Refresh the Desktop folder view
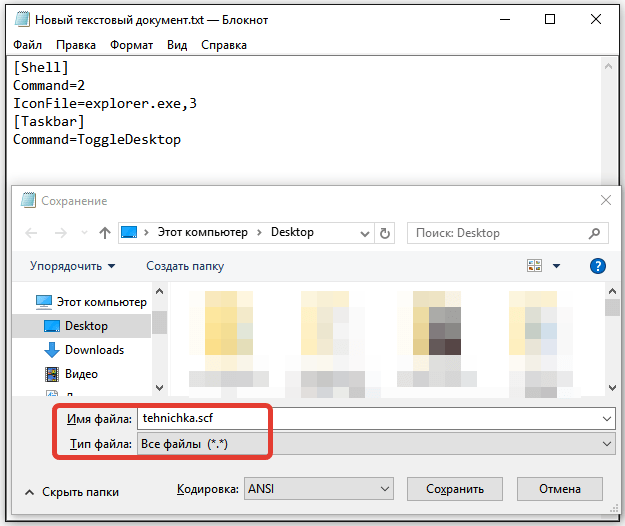The width and height of the screenshot is (625, 526). point(385,233)
